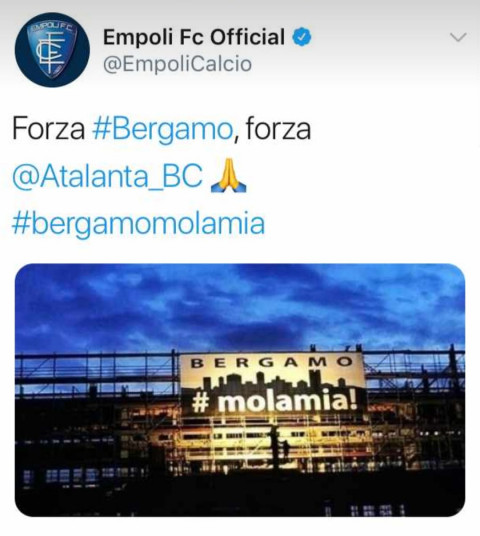
Task: Click the # molamia! text on banner
Action: (275, 401)
